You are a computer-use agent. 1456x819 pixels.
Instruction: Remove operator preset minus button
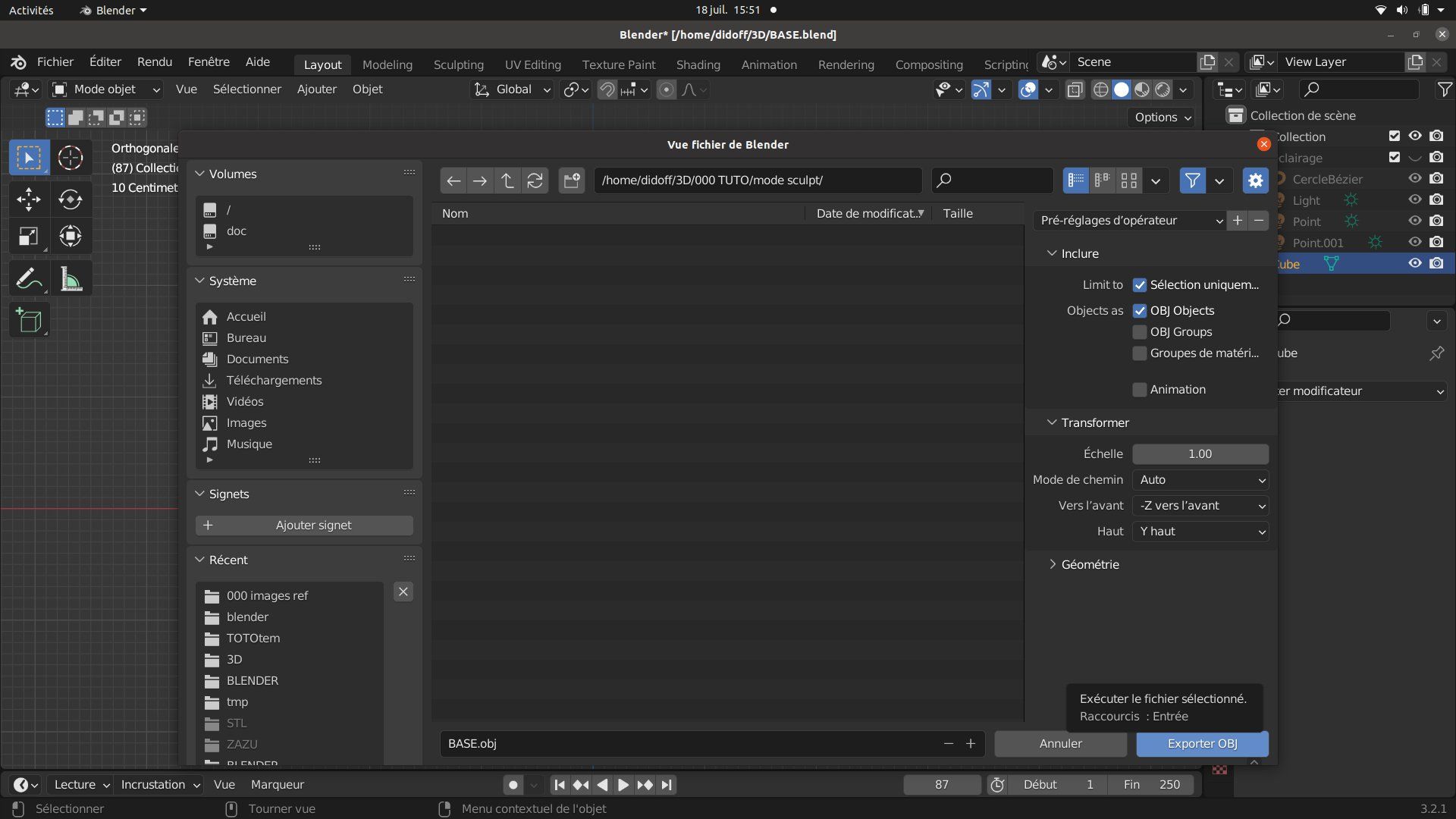1259,221
